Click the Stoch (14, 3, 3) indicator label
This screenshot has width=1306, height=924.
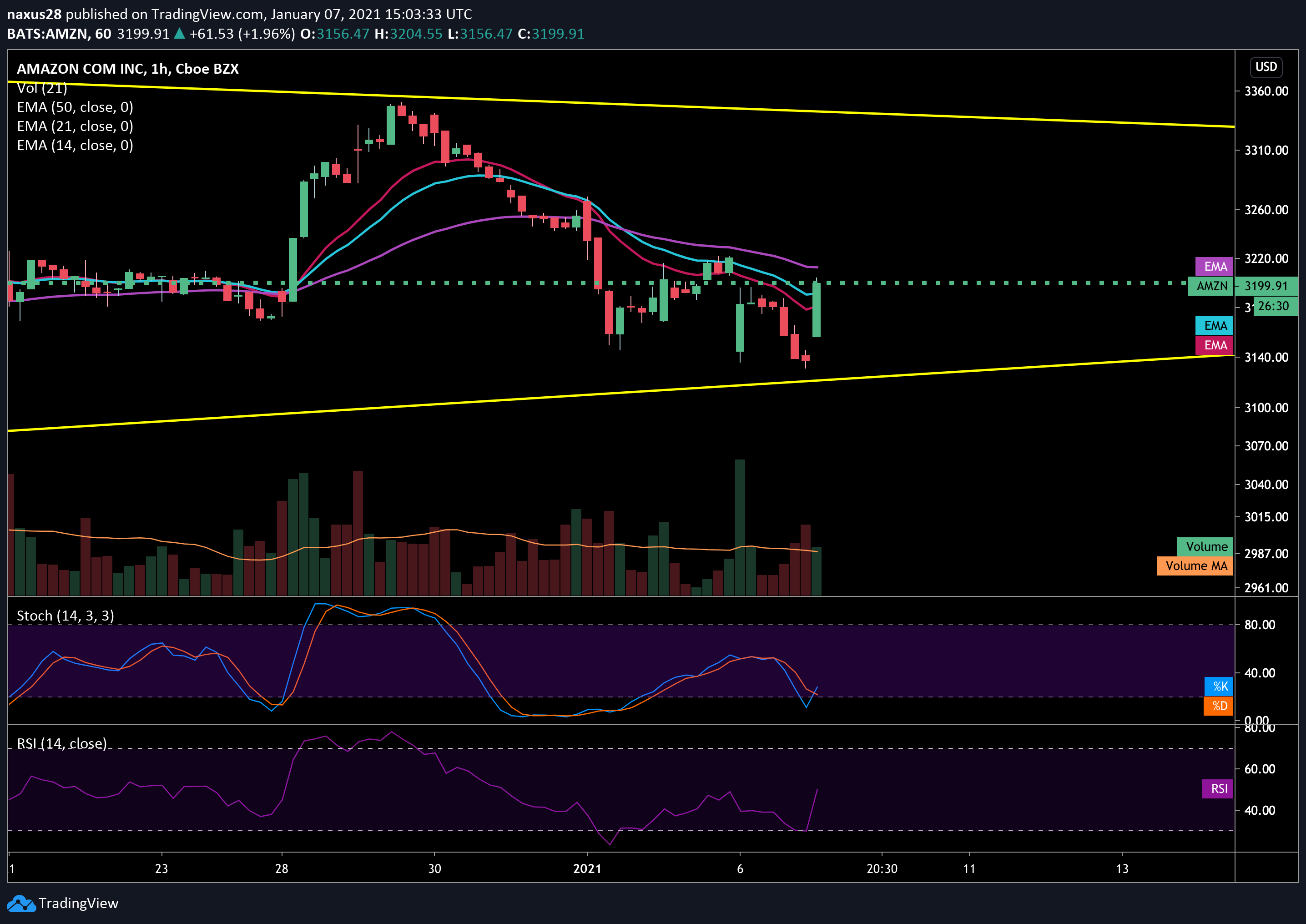click(x=66, y=616)
